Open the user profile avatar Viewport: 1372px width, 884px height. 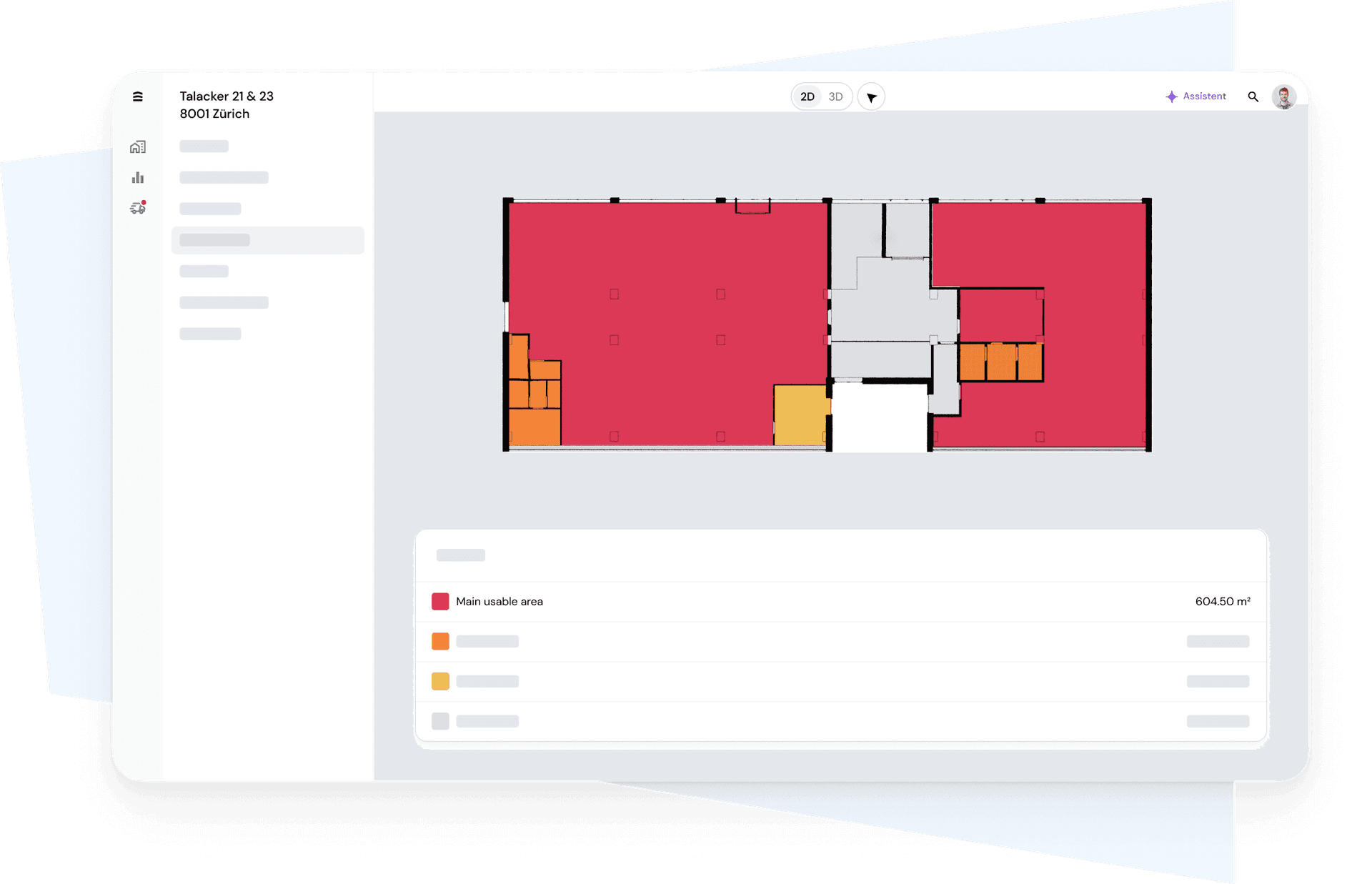coord(1283,96)
